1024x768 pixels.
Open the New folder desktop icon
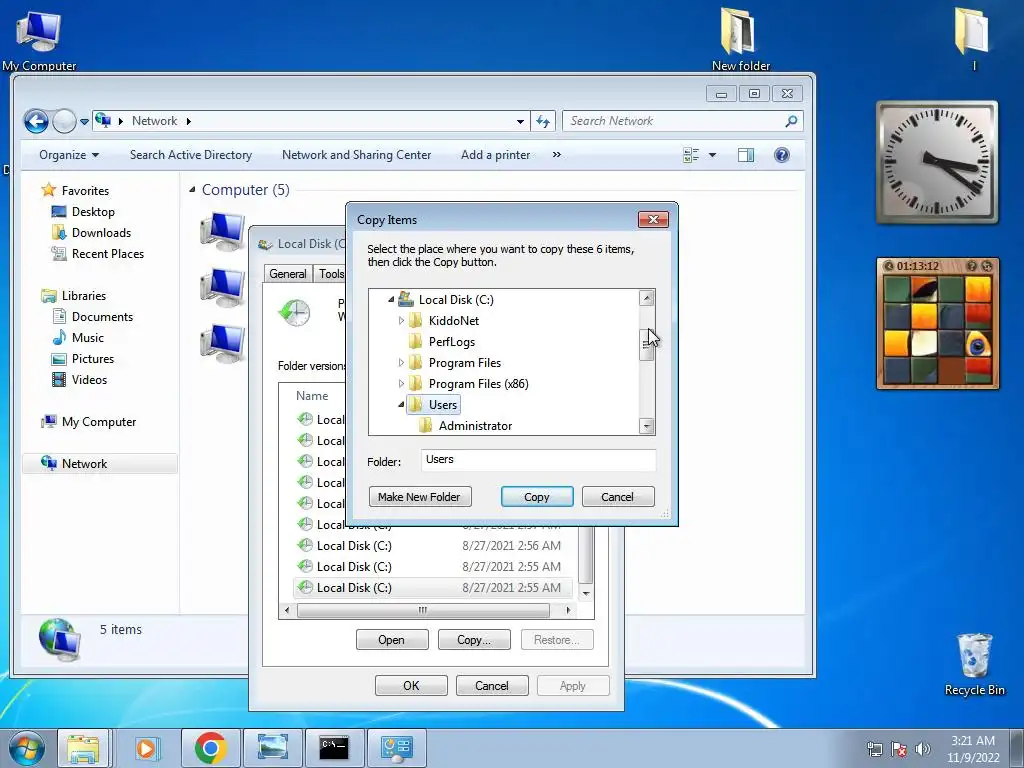pos(740,39)
